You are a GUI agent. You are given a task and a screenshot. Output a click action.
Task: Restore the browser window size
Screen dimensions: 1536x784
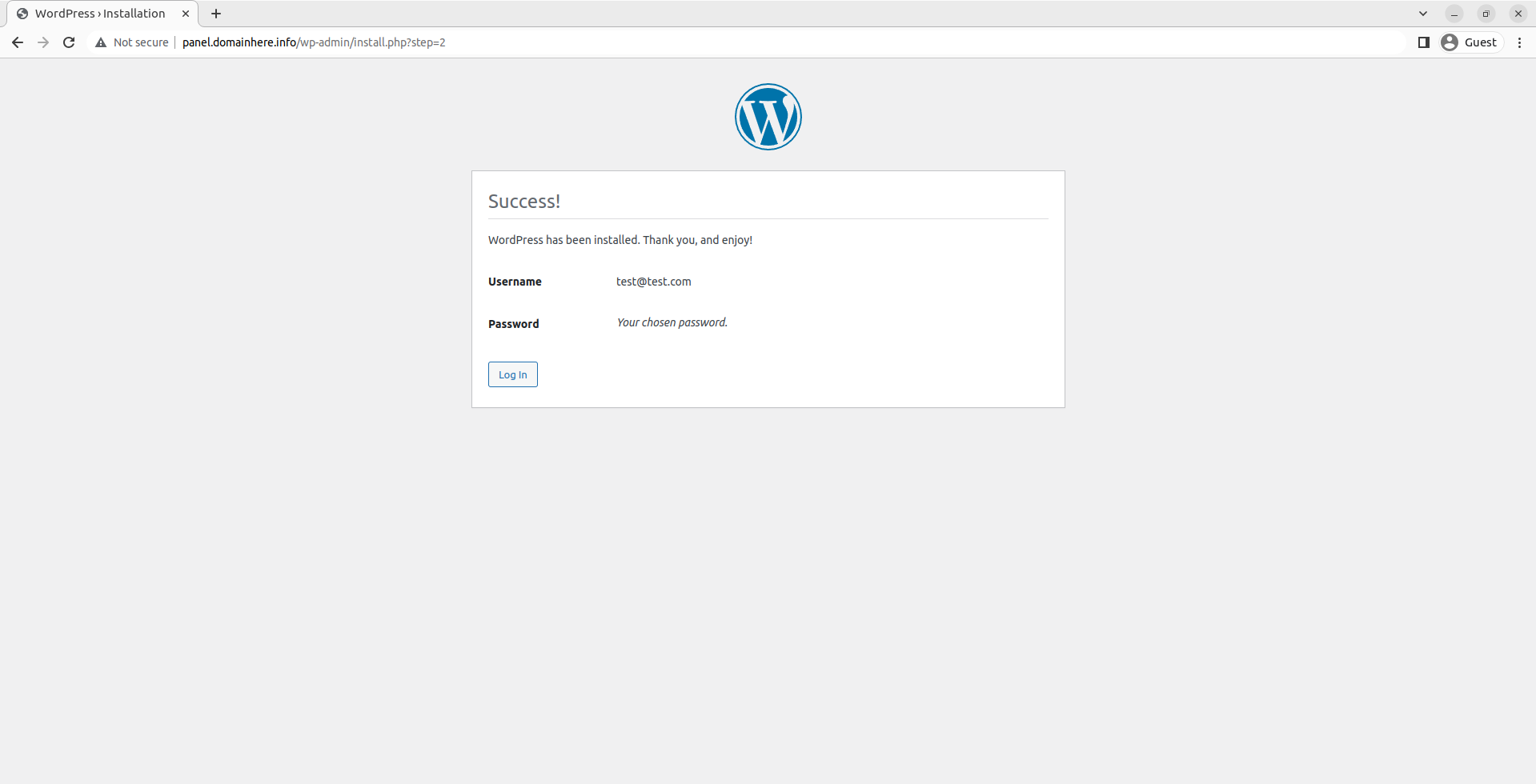(1486, 14)
